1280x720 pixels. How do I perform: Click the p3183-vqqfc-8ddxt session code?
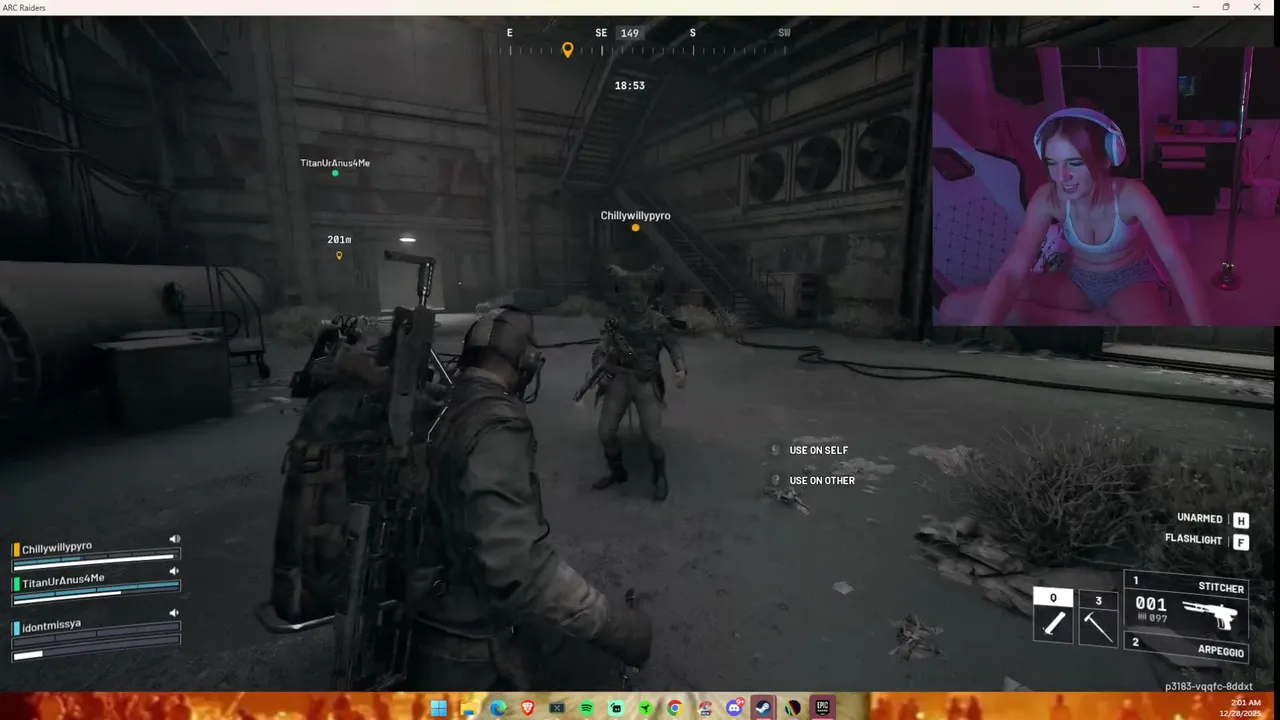point(1209,687)
